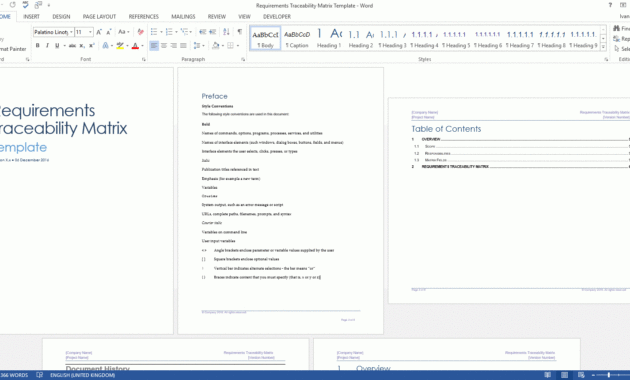This screenshot has height=380, width=630.
Task: Toggle Justify alignment
Action: pyautogui.click(x=183, y=45)
